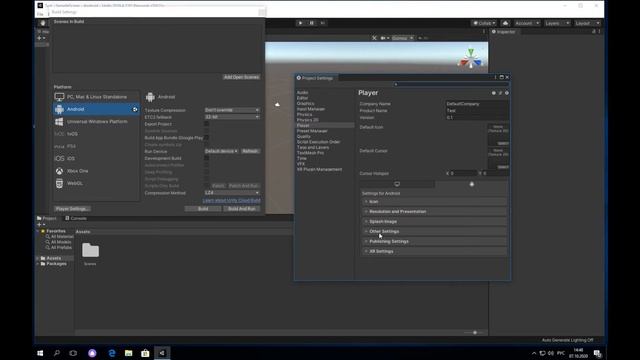Click the Build button
The width and height of the screenshot is (640, 360).
(x=203, y=209)
